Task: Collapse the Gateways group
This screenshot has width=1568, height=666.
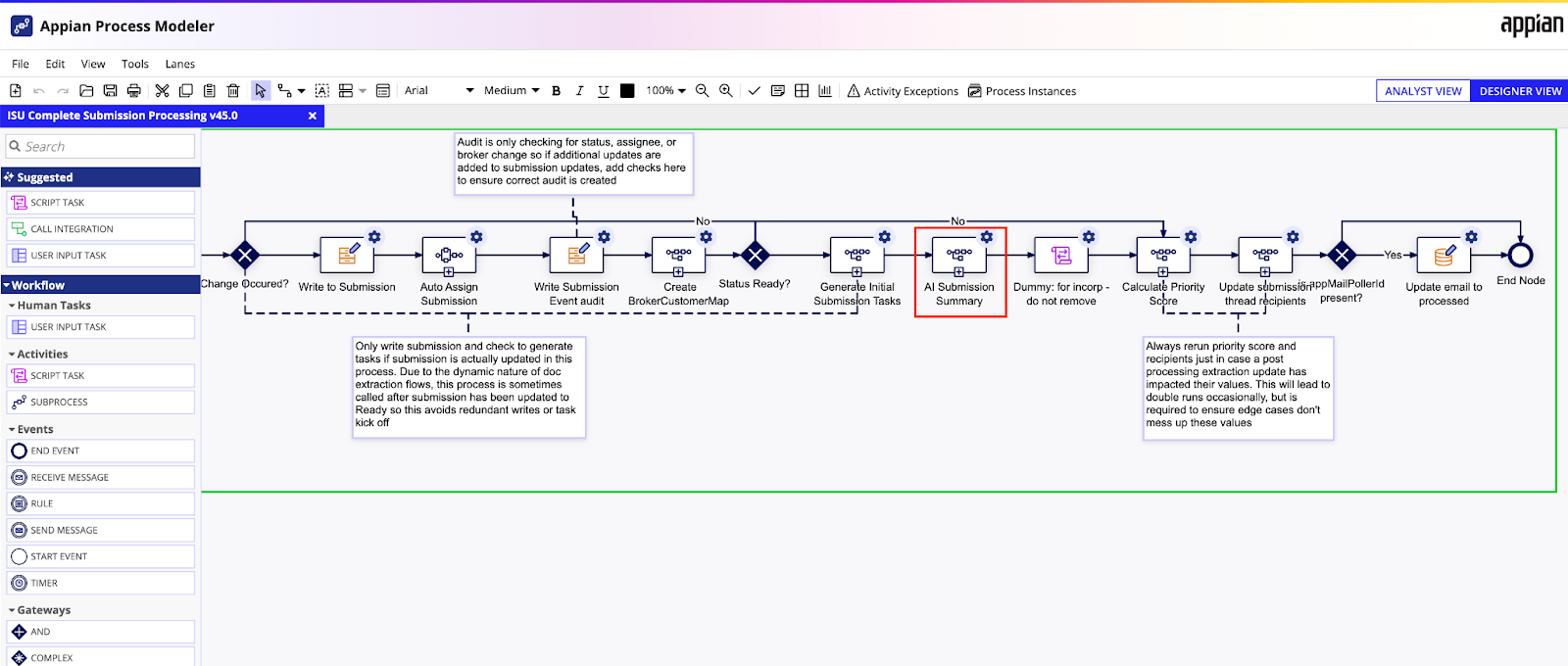Action: coord(44,610)
